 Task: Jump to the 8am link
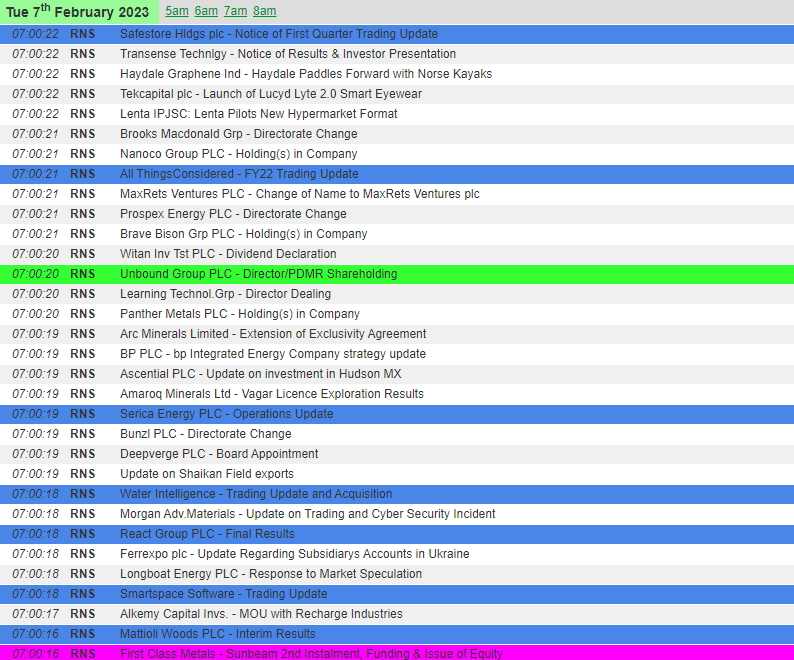(265, 11)
